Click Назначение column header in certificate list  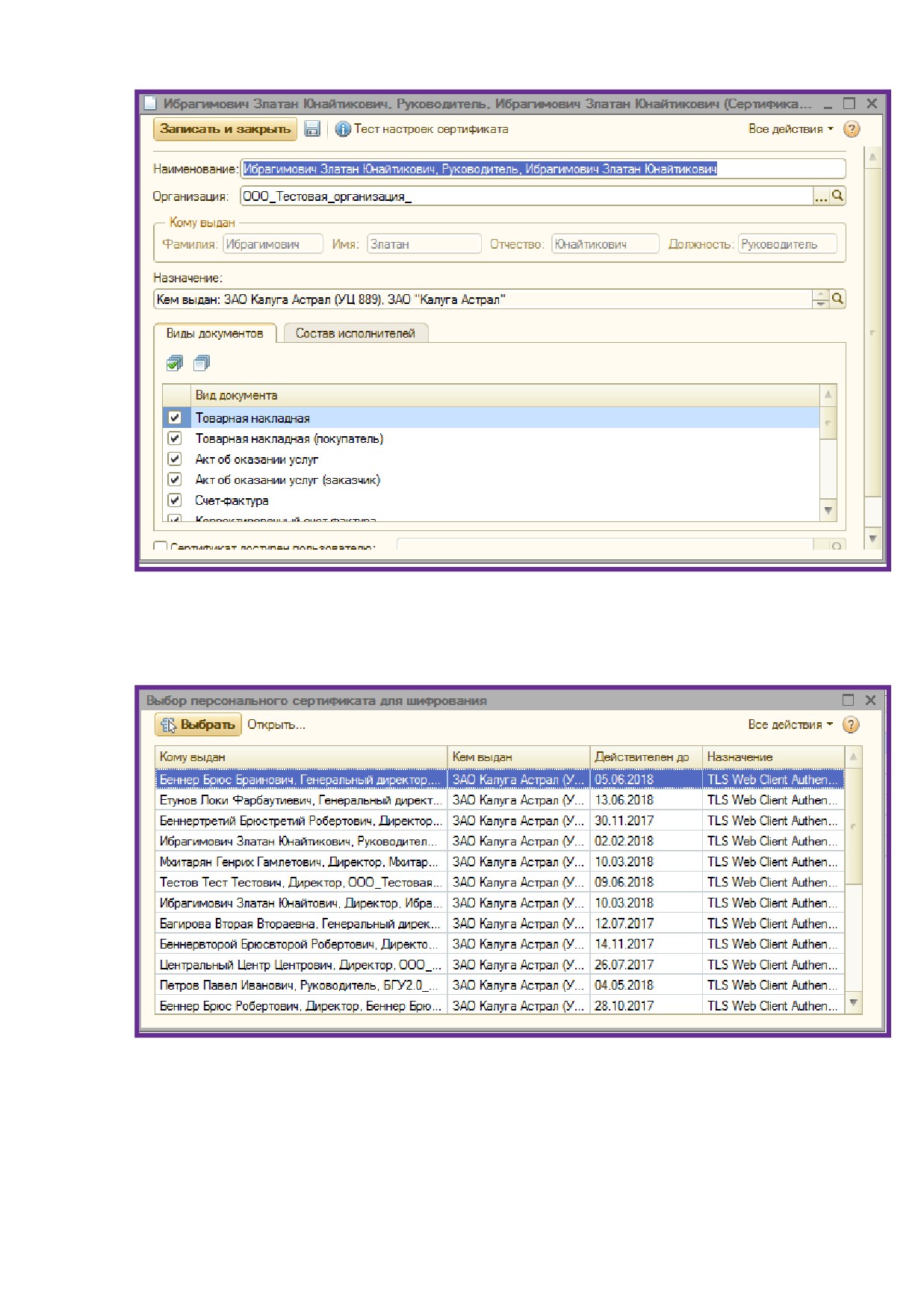tap(774, 757)
